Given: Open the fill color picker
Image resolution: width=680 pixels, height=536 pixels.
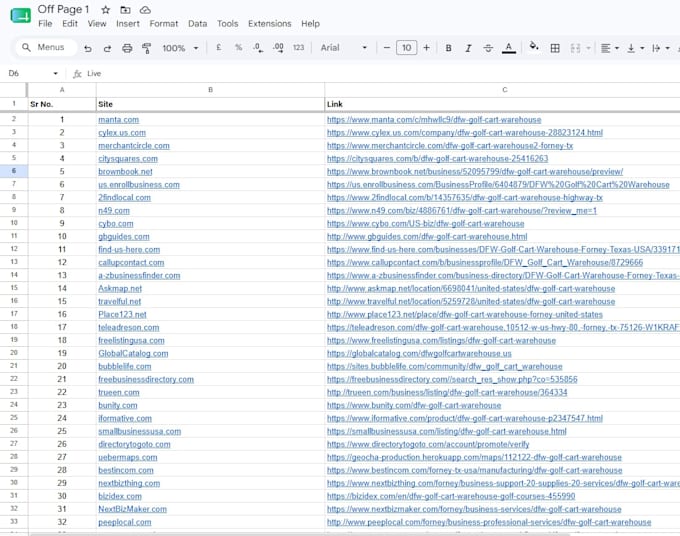Looking at the screenshot, I should (x=534, y=46).
